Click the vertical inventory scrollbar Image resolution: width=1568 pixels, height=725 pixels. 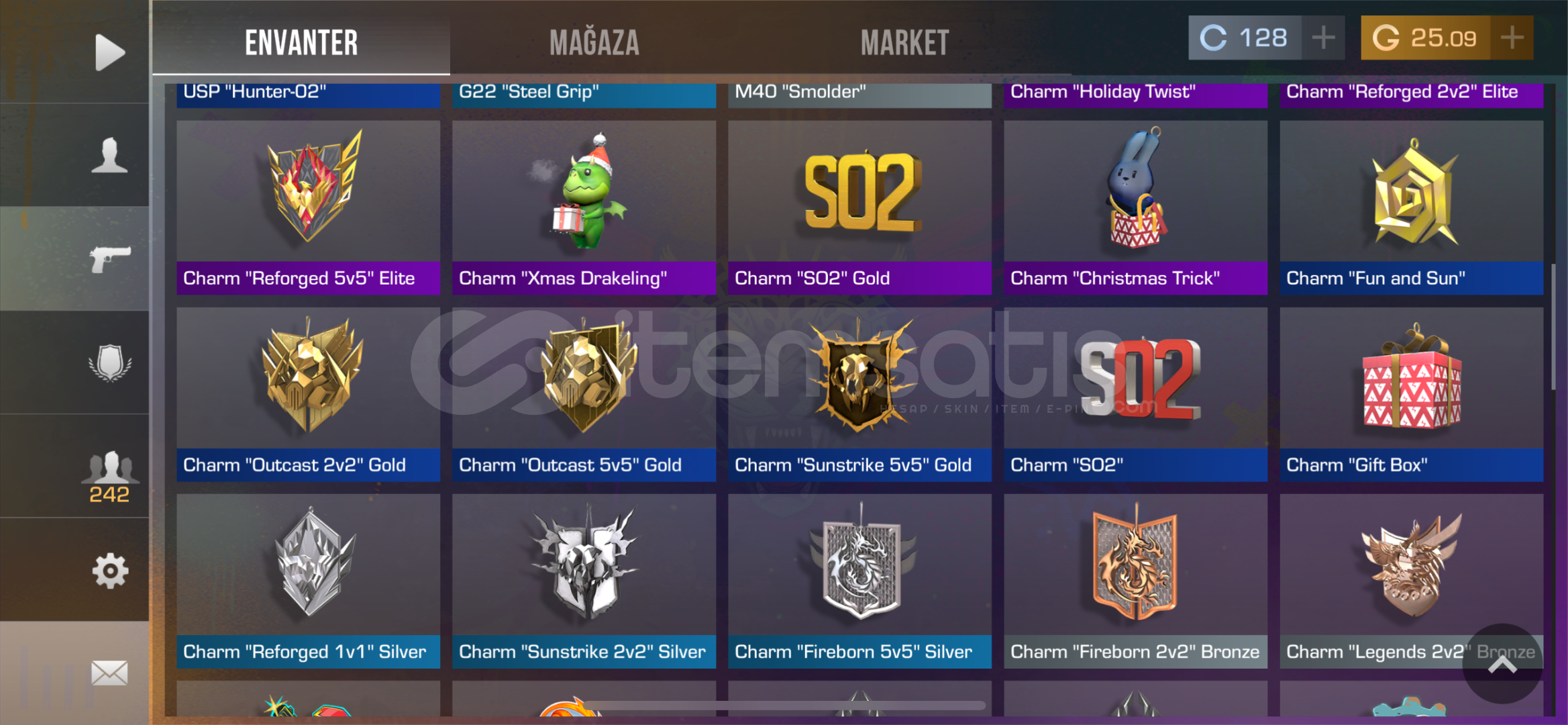(1553, 326)
